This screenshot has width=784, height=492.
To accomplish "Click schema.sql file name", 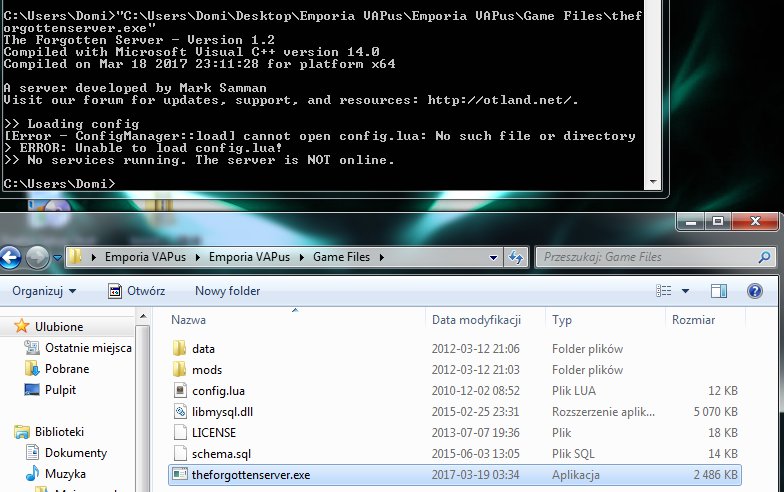I will pyautogui.click(x=222, y=454).
